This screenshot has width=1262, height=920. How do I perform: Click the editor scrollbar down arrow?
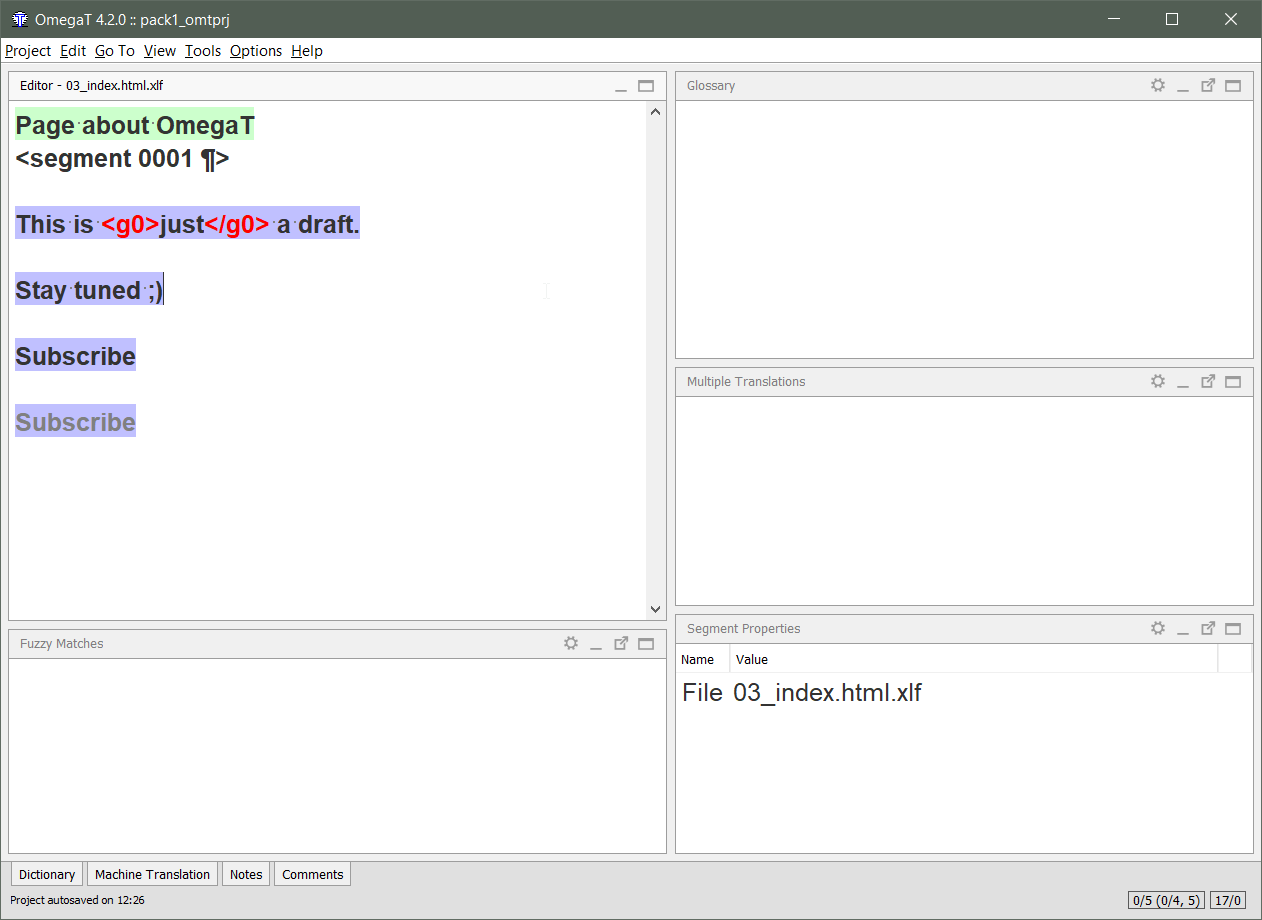[x=656, y=609]
